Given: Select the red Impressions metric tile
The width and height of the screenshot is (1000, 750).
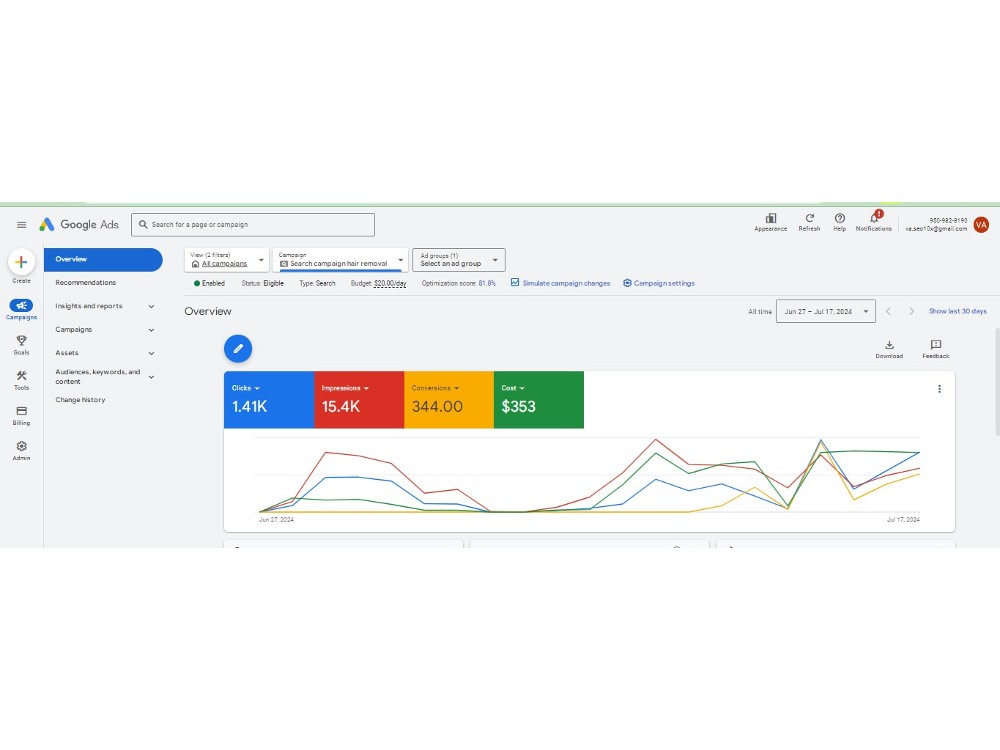Looking at the screenshot, I should pos(358,400).
